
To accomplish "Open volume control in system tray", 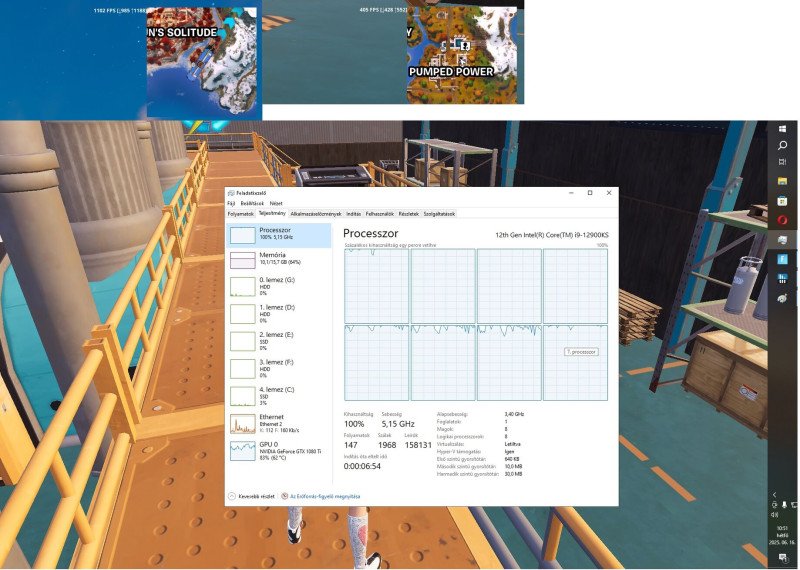I will click(x=774, y=514).
